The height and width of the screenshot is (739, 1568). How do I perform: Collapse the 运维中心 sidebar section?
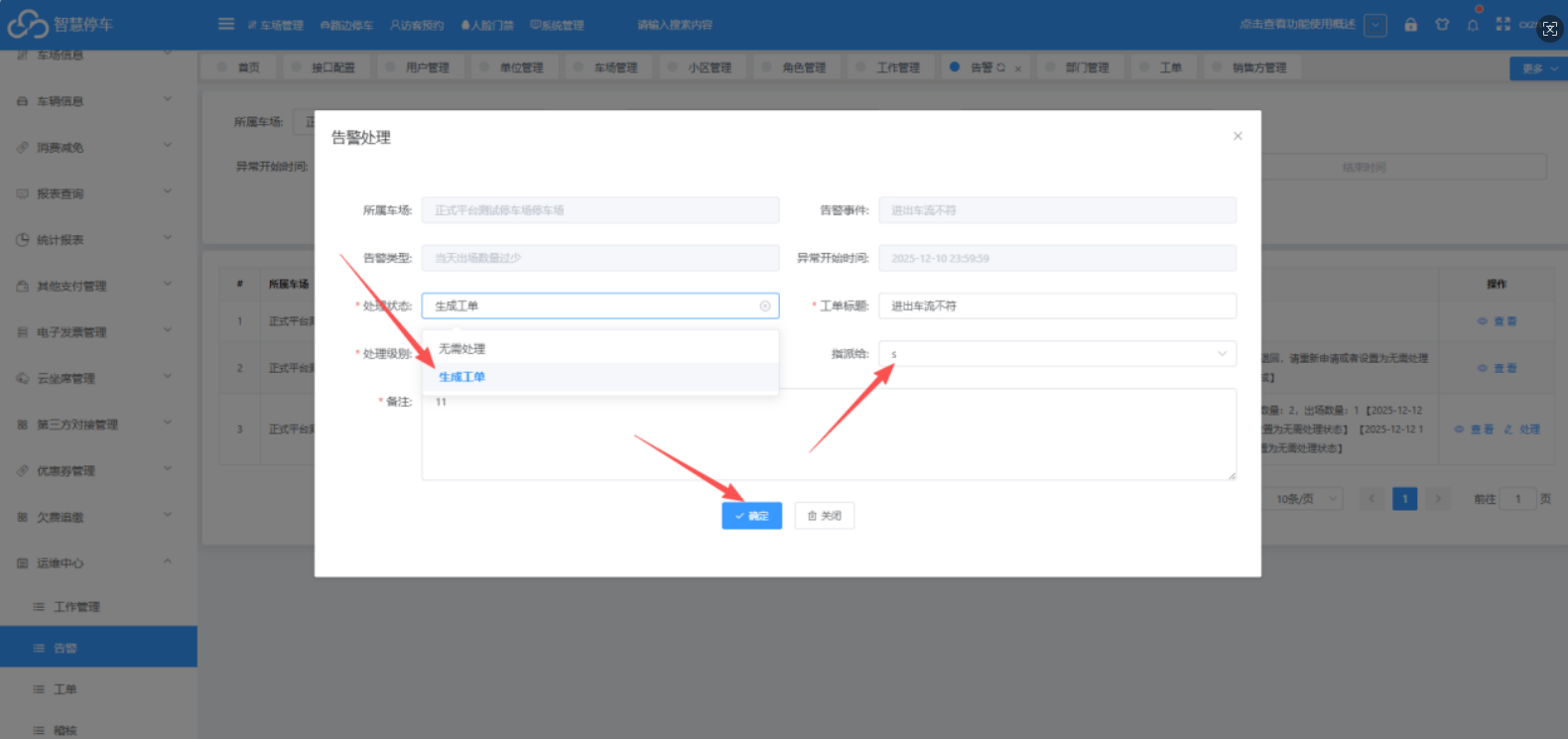point(98,563)
